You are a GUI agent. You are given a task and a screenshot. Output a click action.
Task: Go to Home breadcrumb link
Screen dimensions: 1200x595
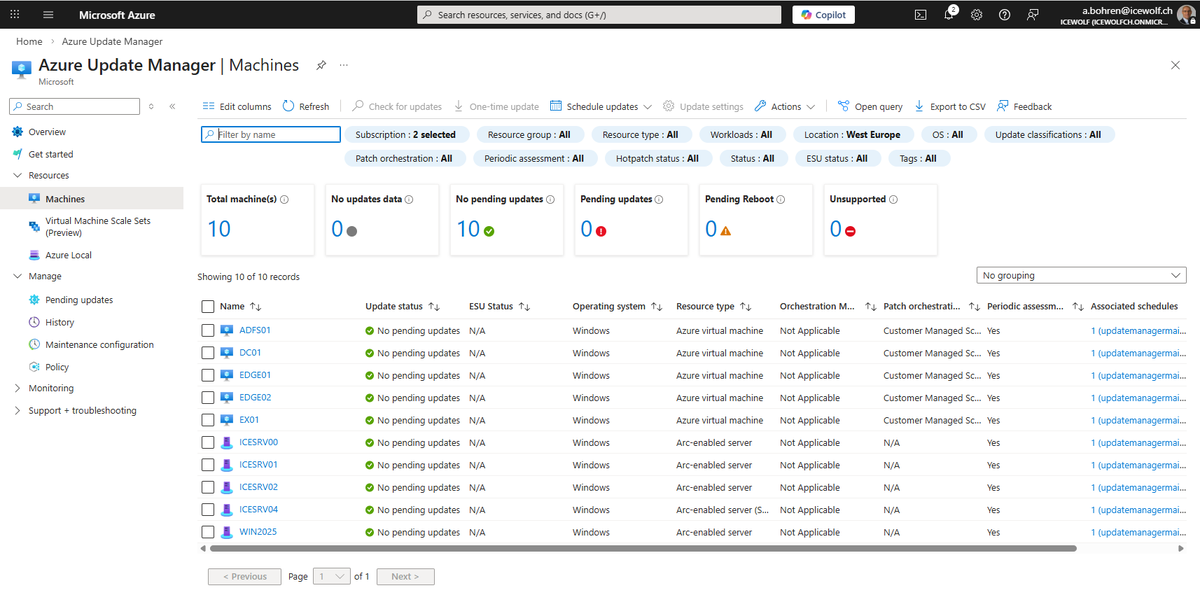pyautogui.click(x=29, y=42)
